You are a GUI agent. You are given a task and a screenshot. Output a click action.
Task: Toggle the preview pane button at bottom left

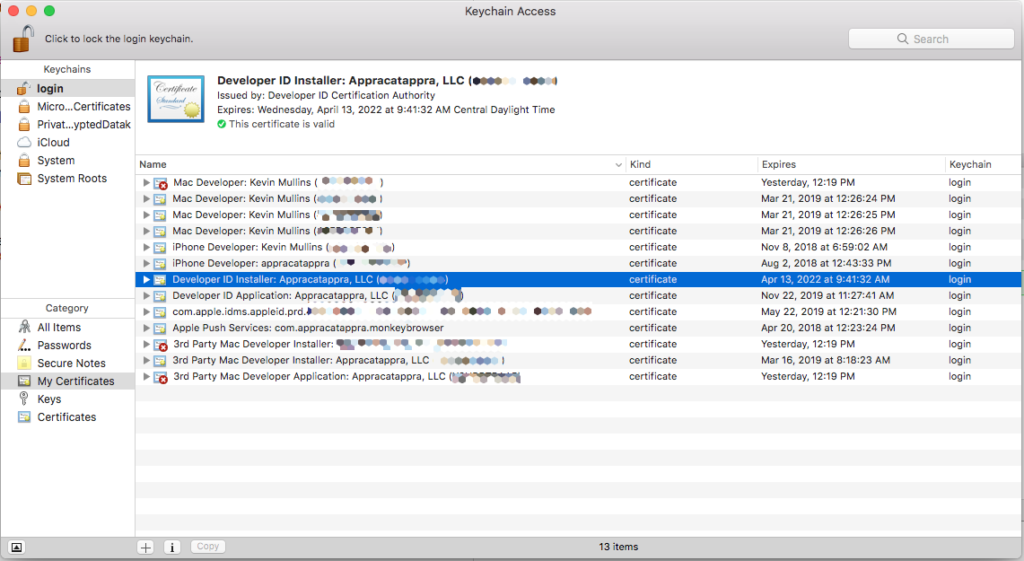point(17,547)
